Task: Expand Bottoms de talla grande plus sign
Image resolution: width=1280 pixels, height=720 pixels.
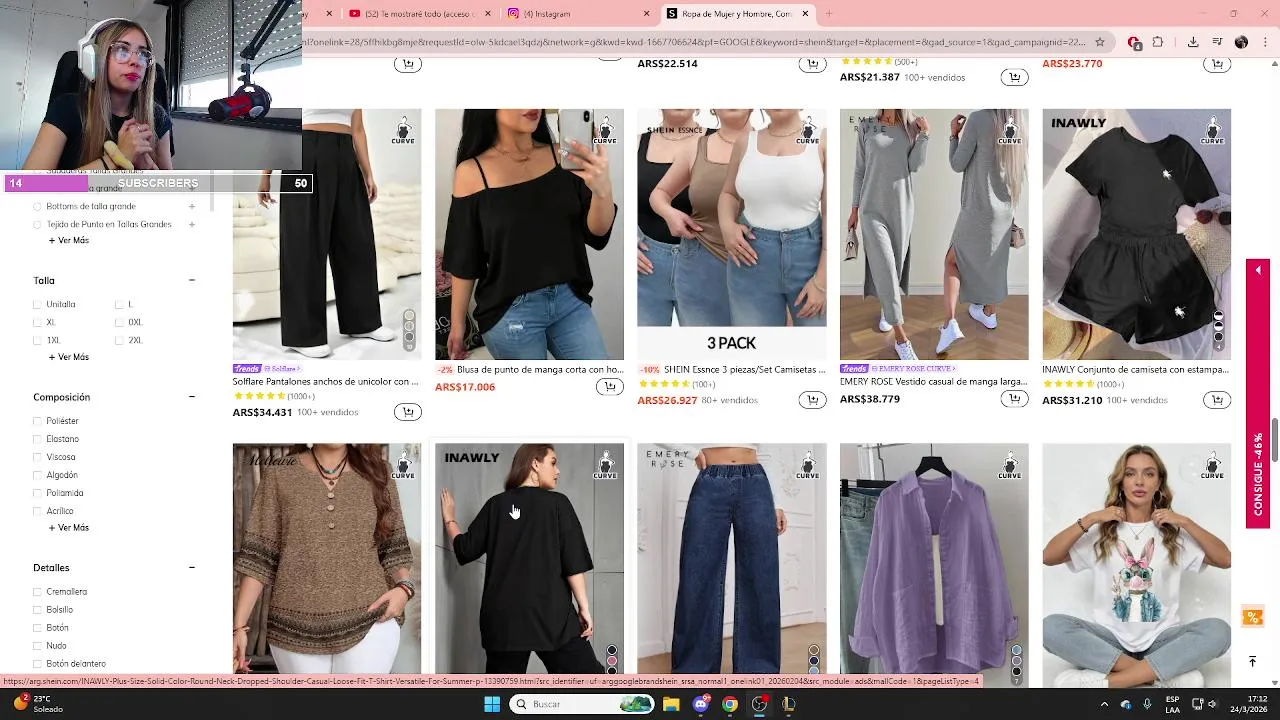Action: [x=192, y=206]
